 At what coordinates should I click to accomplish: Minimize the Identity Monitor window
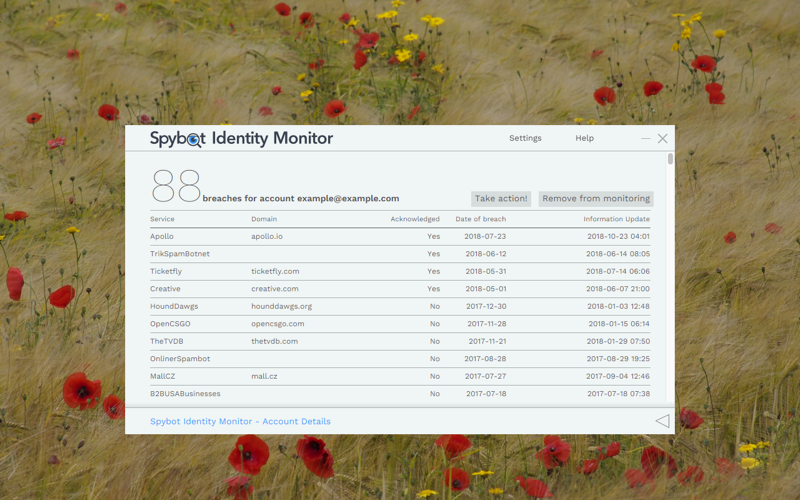[646, 139]
